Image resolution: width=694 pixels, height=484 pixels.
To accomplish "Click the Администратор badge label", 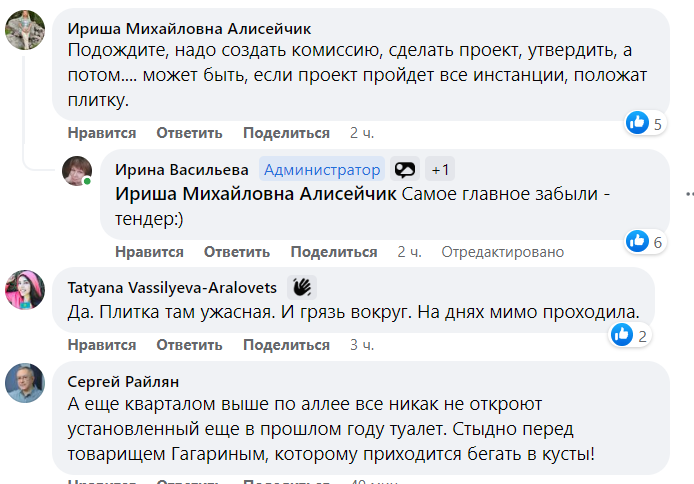I will [322, 170].
